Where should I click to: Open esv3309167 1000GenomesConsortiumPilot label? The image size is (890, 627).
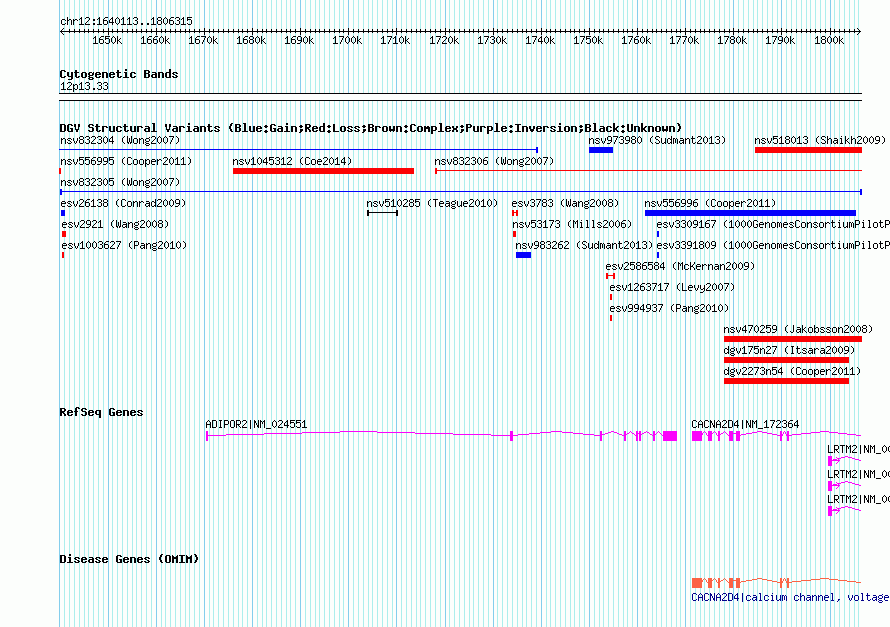773,224
